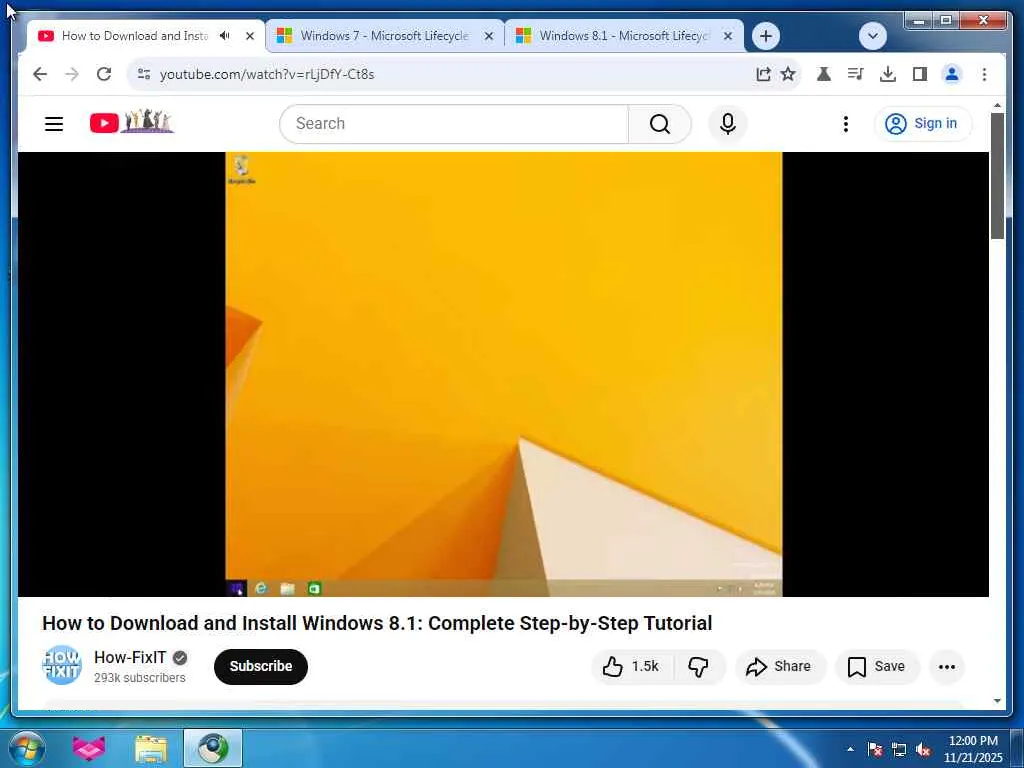Screen dimensions: 1024x768
Task: Click the page vertical scrollbar thumb
Action: coord(997,176)
